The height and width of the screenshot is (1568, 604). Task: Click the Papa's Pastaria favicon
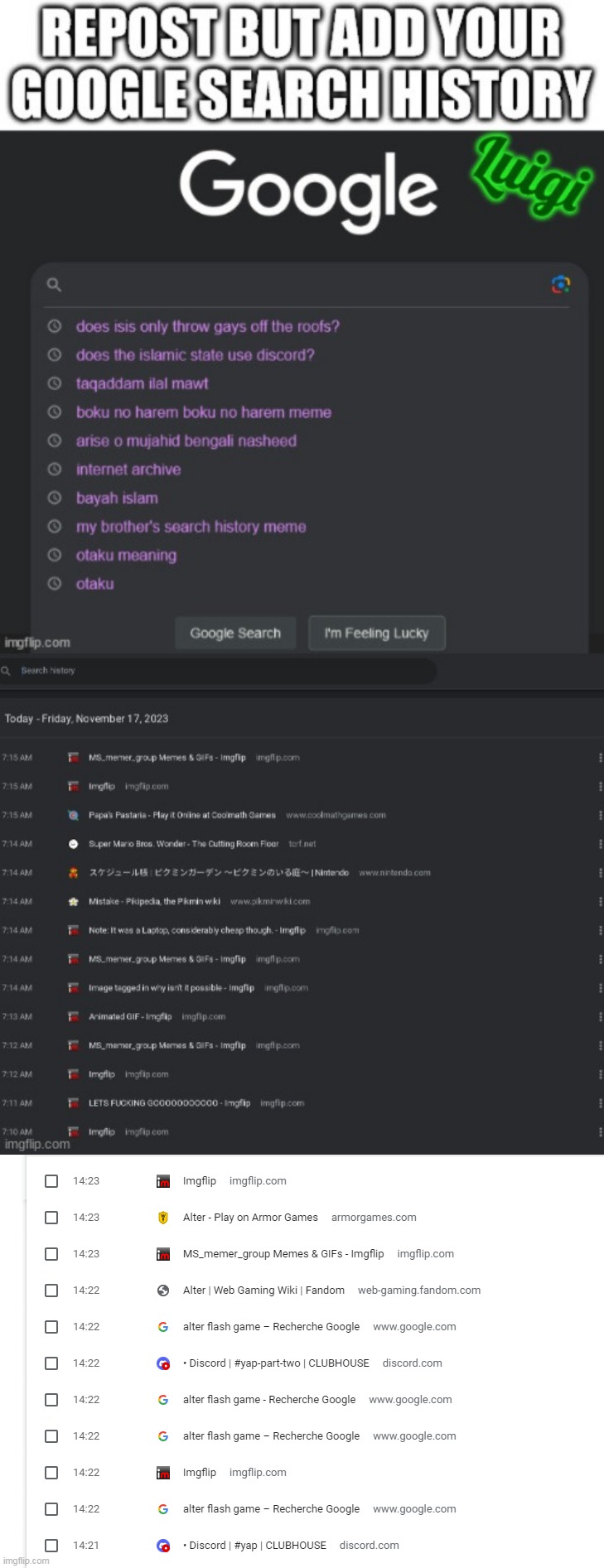point(73,815)
